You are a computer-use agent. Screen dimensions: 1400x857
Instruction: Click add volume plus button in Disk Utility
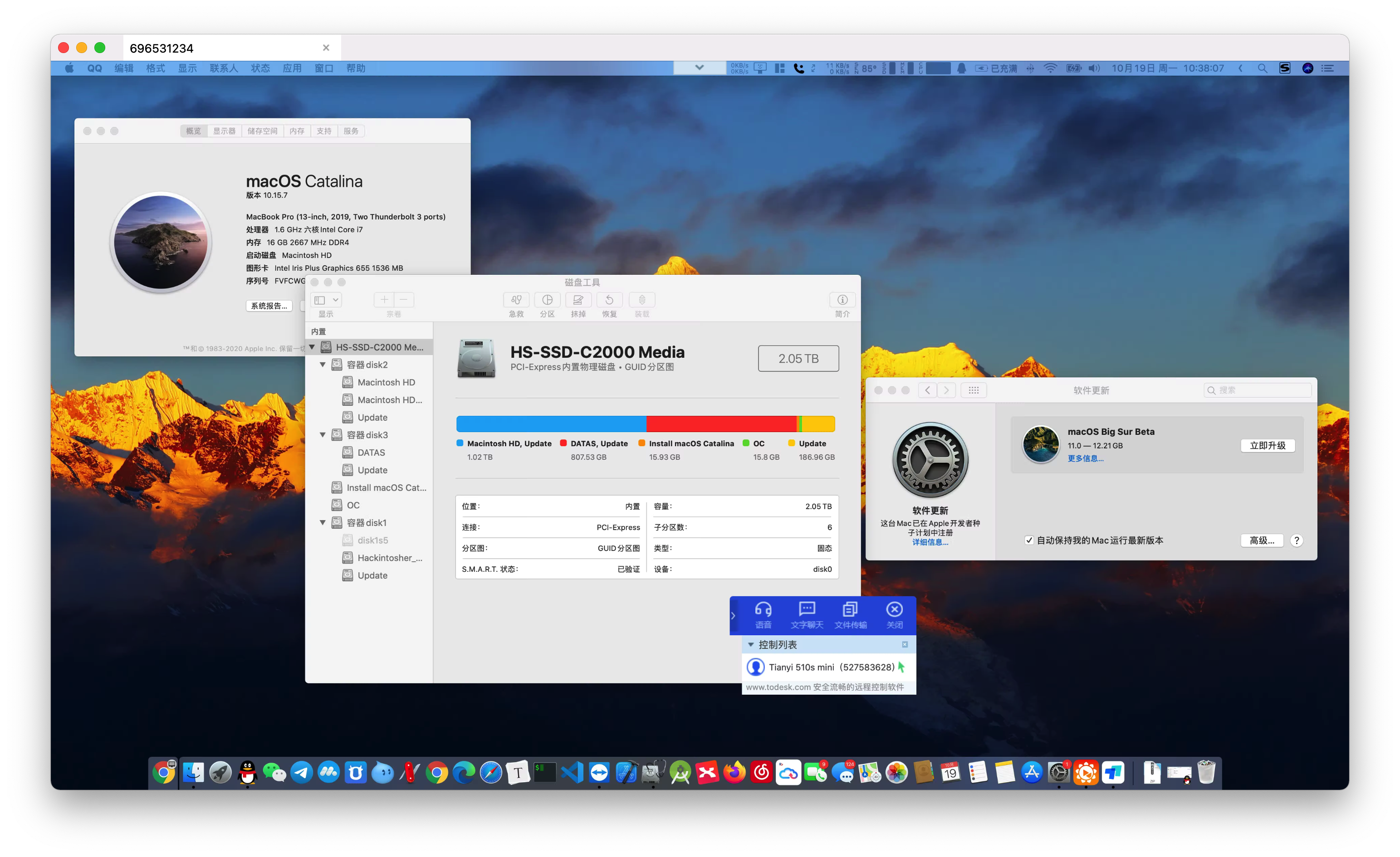(384, 300)
